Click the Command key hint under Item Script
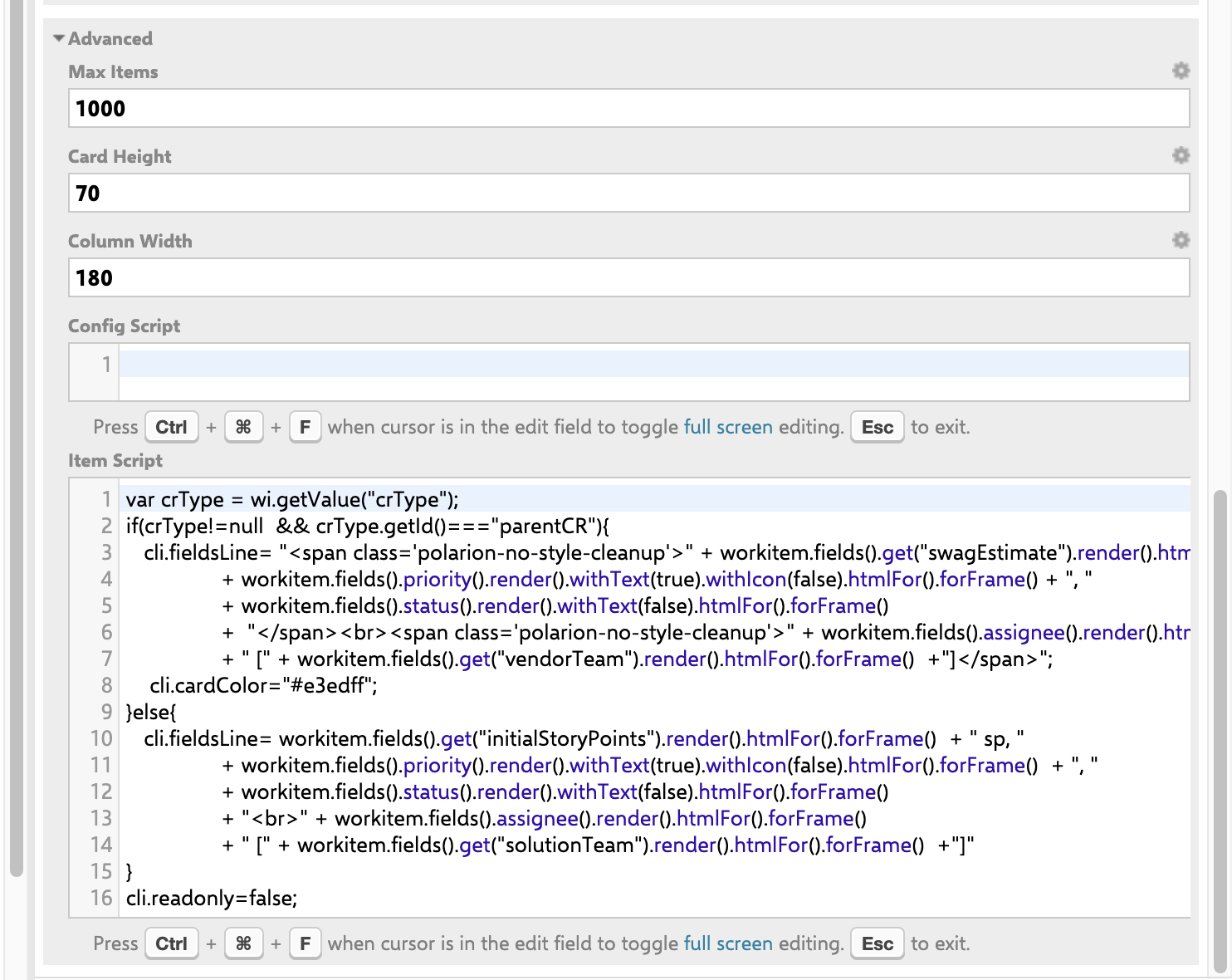 point(243,943)
